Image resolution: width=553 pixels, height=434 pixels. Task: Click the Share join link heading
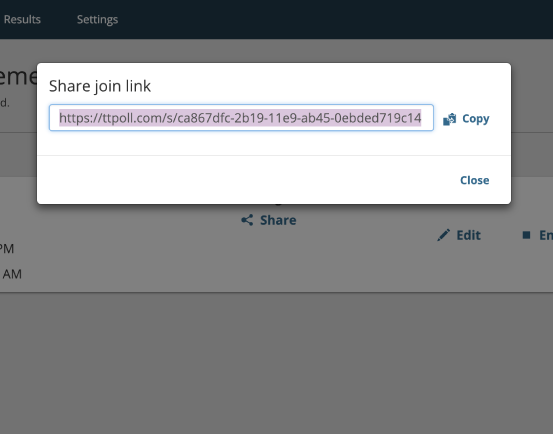100,86
